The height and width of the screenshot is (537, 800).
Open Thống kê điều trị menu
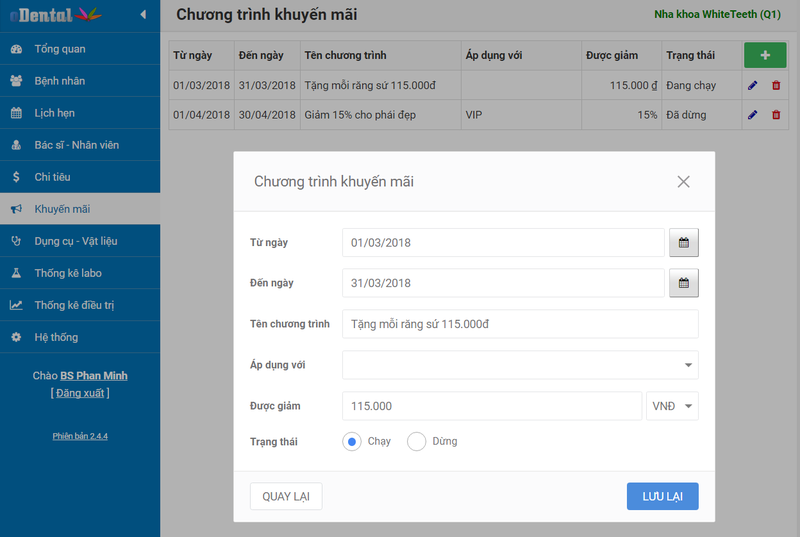[80, 305]
